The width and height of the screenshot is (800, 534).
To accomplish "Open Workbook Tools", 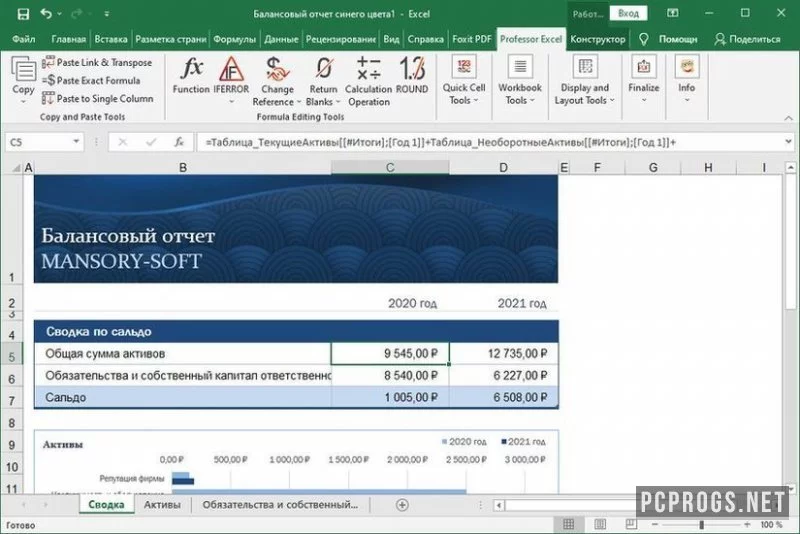I will click(520, 81).
